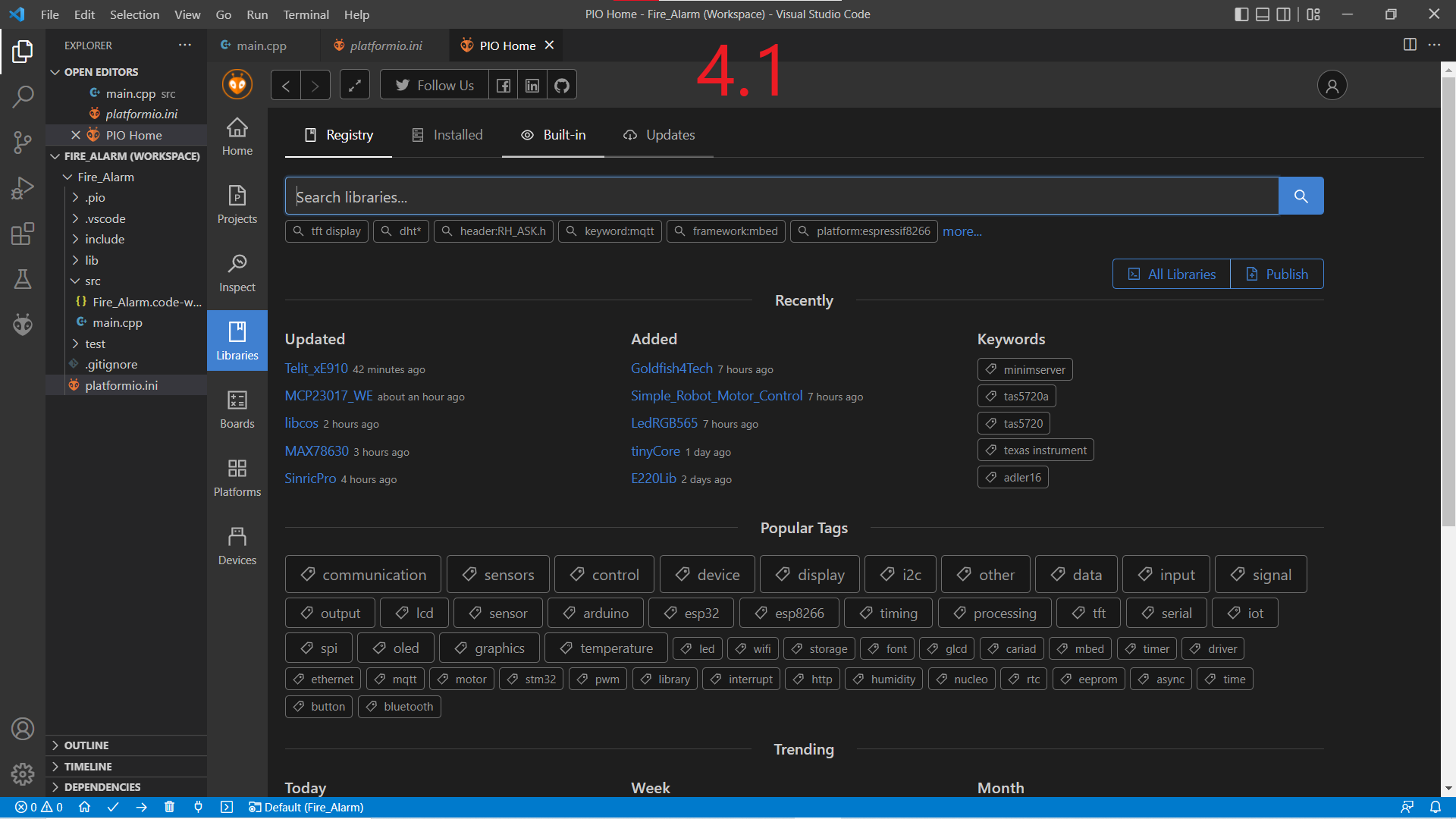
Task: Switch to the Installed libraries tab
Action: tap(447, 135)
